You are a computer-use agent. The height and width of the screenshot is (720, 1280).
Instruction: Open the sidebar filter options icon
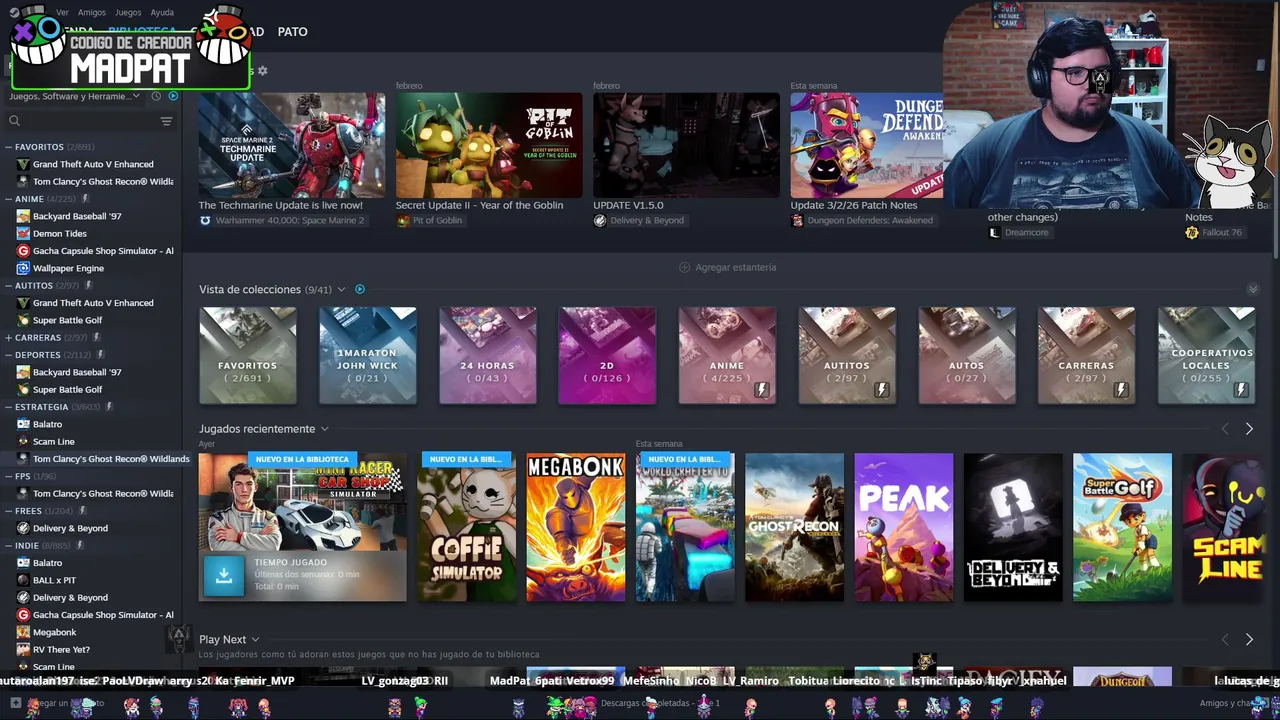point(166,121)
